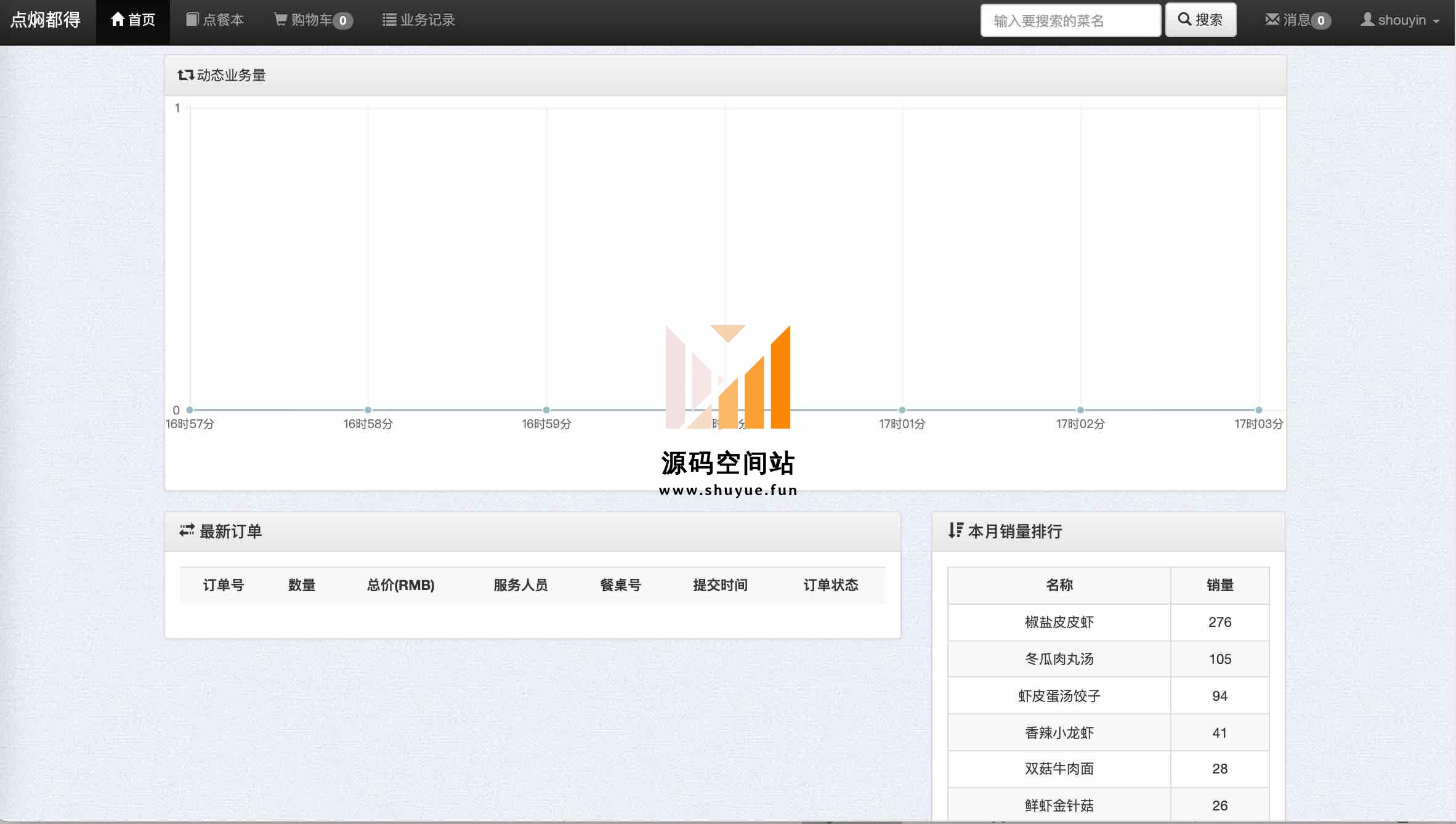The image size is (1456, 824).
Task: Click the chart data point at 16时57分
Action: (x=190, y=410)
